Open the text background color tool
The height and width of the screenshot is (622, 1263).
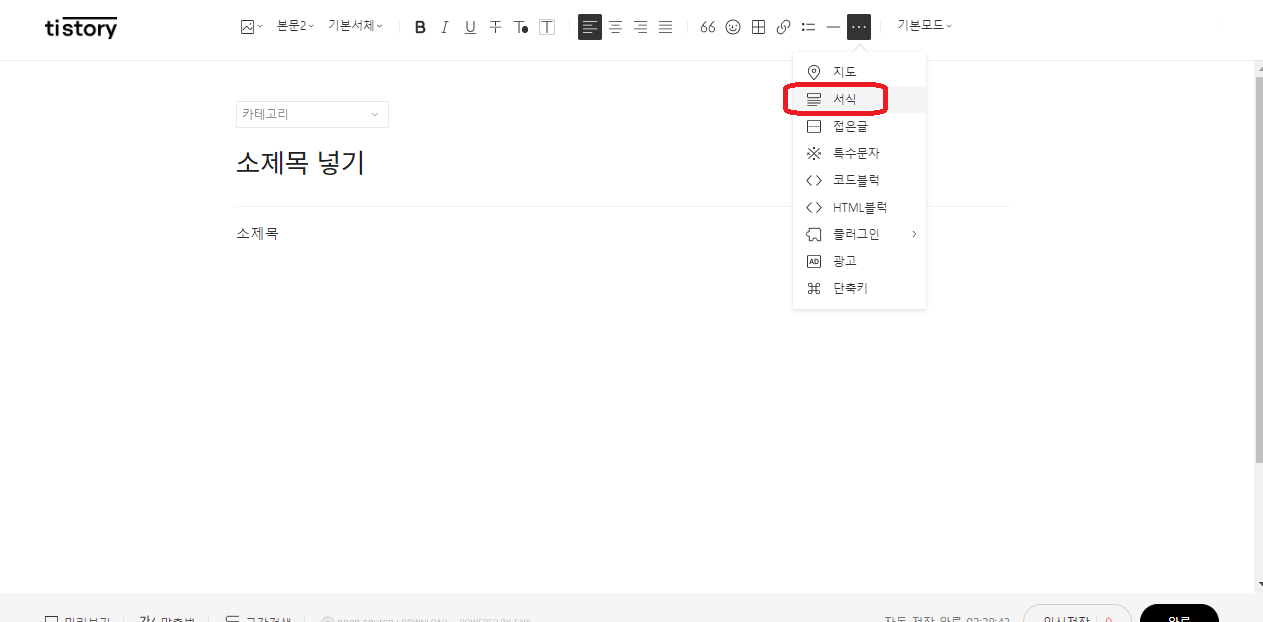tap(547, 27)
